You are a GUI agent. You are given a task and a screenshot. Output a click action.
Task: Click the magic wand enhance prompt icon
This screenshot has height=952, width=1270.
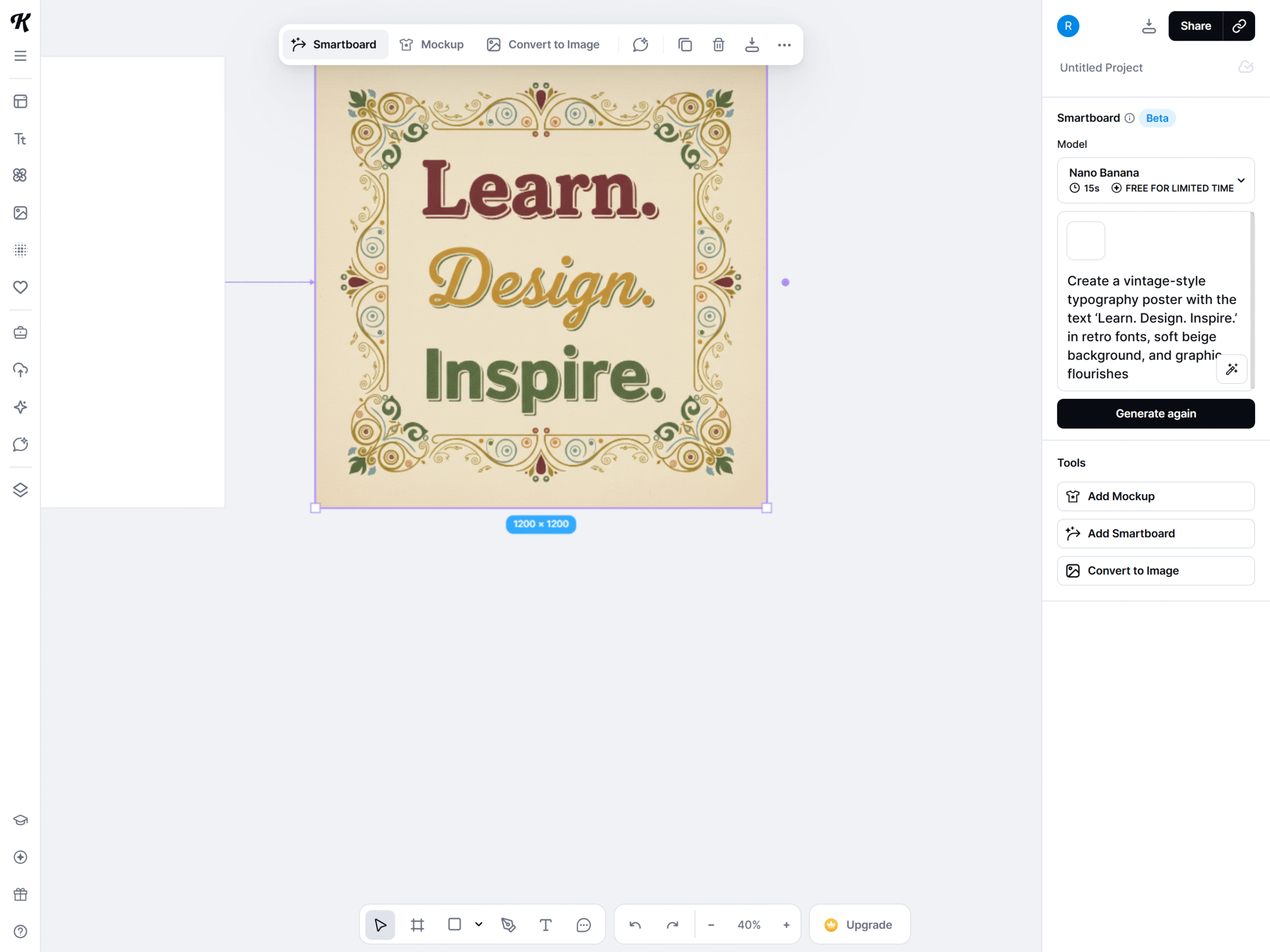pyautogui.click(x=1231, y=369)
